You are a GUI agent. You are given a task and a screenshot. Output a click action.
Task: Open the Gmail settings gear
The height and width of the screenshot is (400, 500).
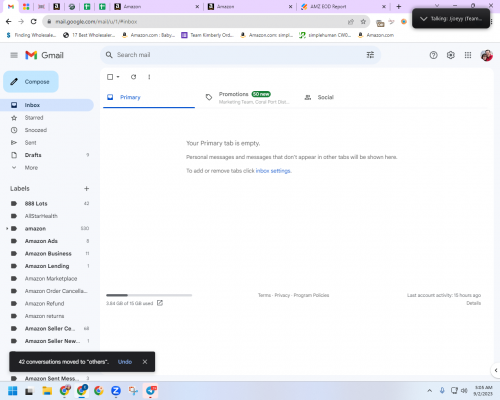[451, 55]
